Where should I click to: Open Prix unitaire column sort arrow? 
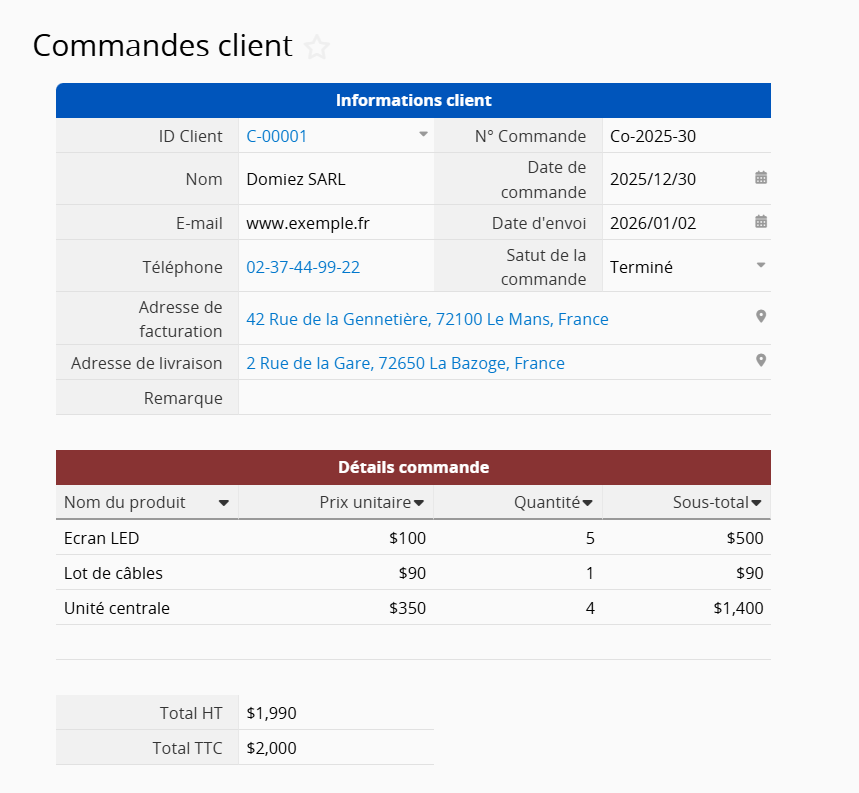[419, 503]
